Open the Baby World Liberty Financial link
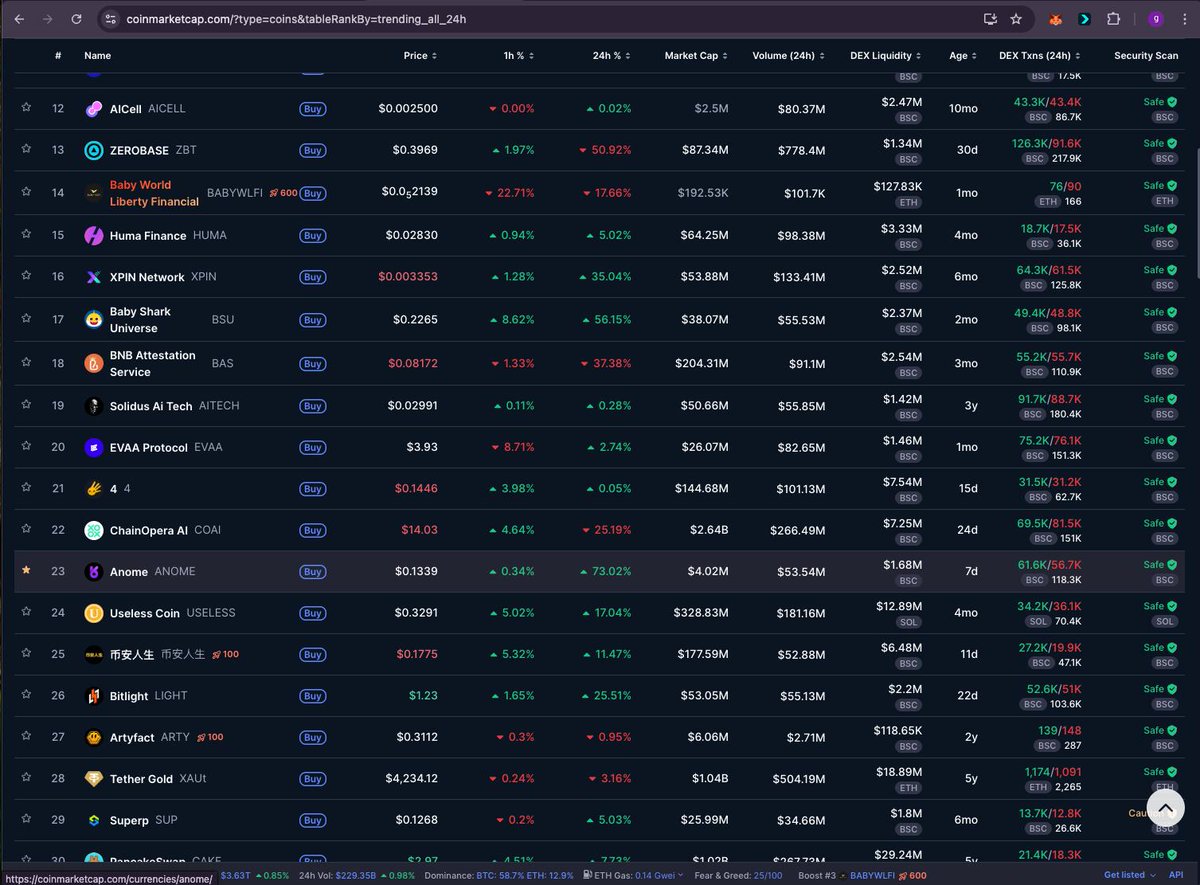 154,193
